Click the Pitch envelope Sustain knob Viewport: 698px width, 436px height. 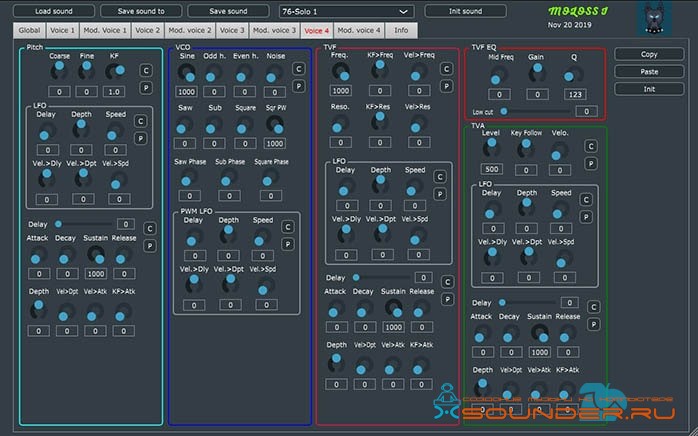tap(96, 255)
